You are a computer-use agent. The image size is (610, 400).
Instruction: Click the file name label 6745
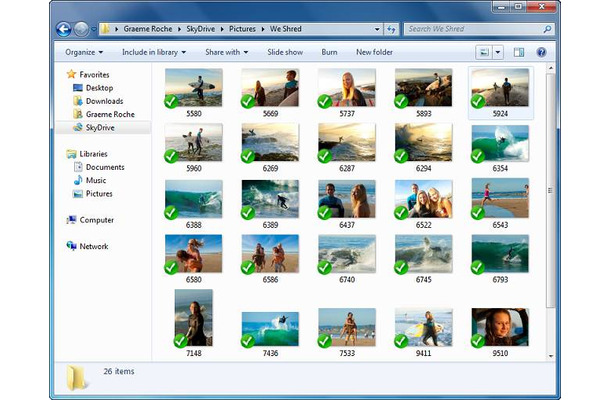[424, 280]
